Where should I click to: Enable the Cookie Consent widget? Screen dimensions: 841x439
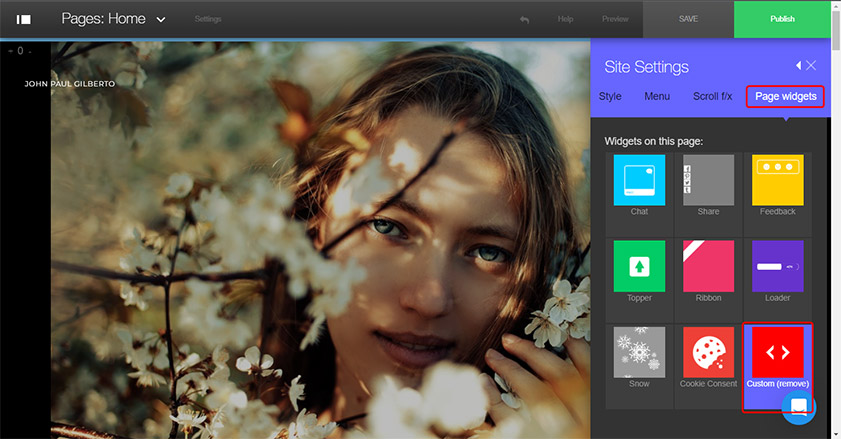(x=708, y=353)
